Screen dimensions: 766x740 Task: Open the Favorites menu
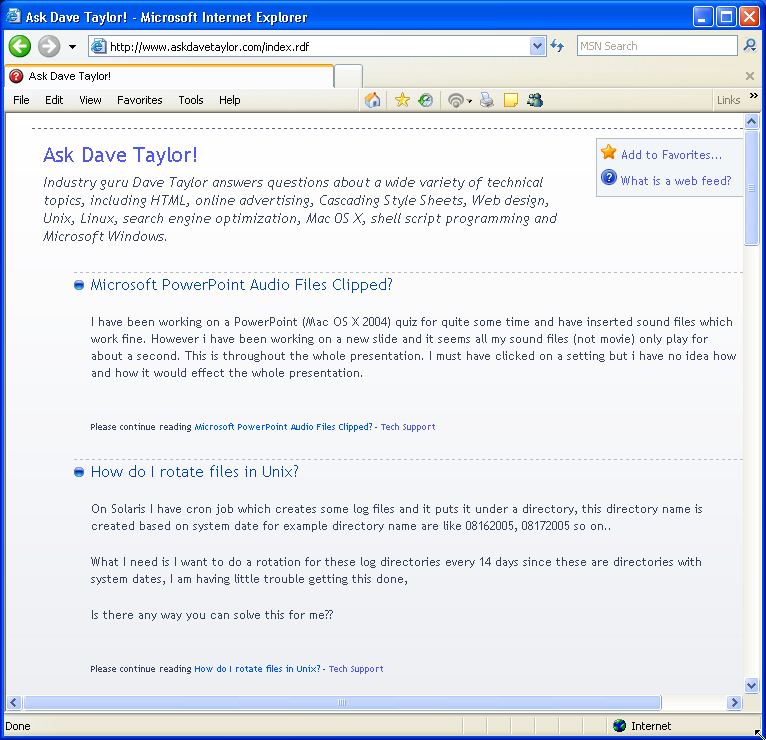pyautogui.click(x=140, y=100)
